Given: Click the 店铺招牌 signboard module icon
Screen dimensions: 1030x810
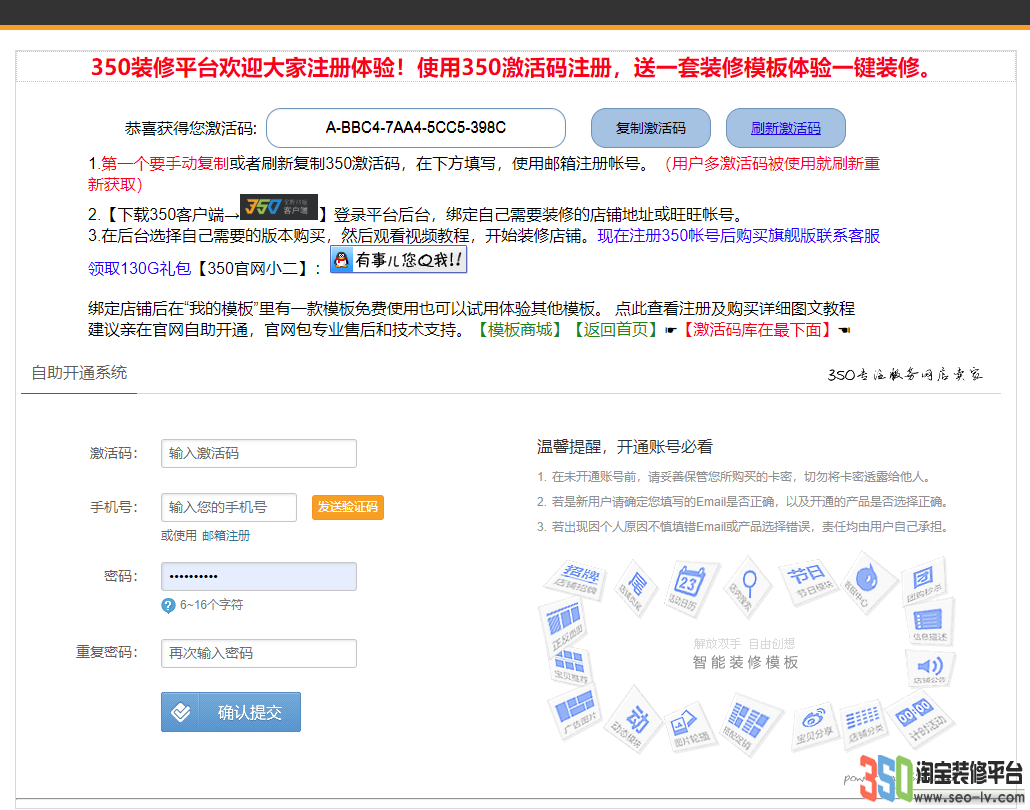Looking at the screenshot, I should pyautogui.click(x=576, y=579).
